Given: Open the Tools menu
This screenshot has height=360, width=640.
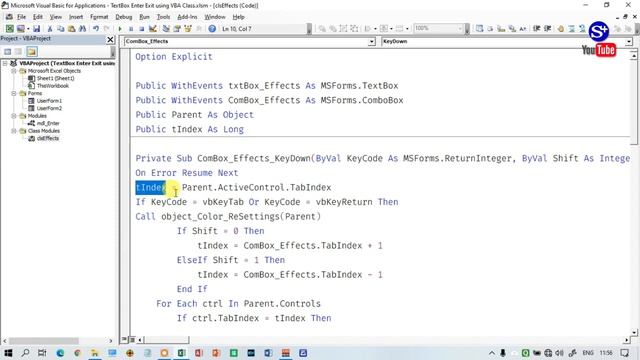Looking at the screenshot, I should 163,17.
